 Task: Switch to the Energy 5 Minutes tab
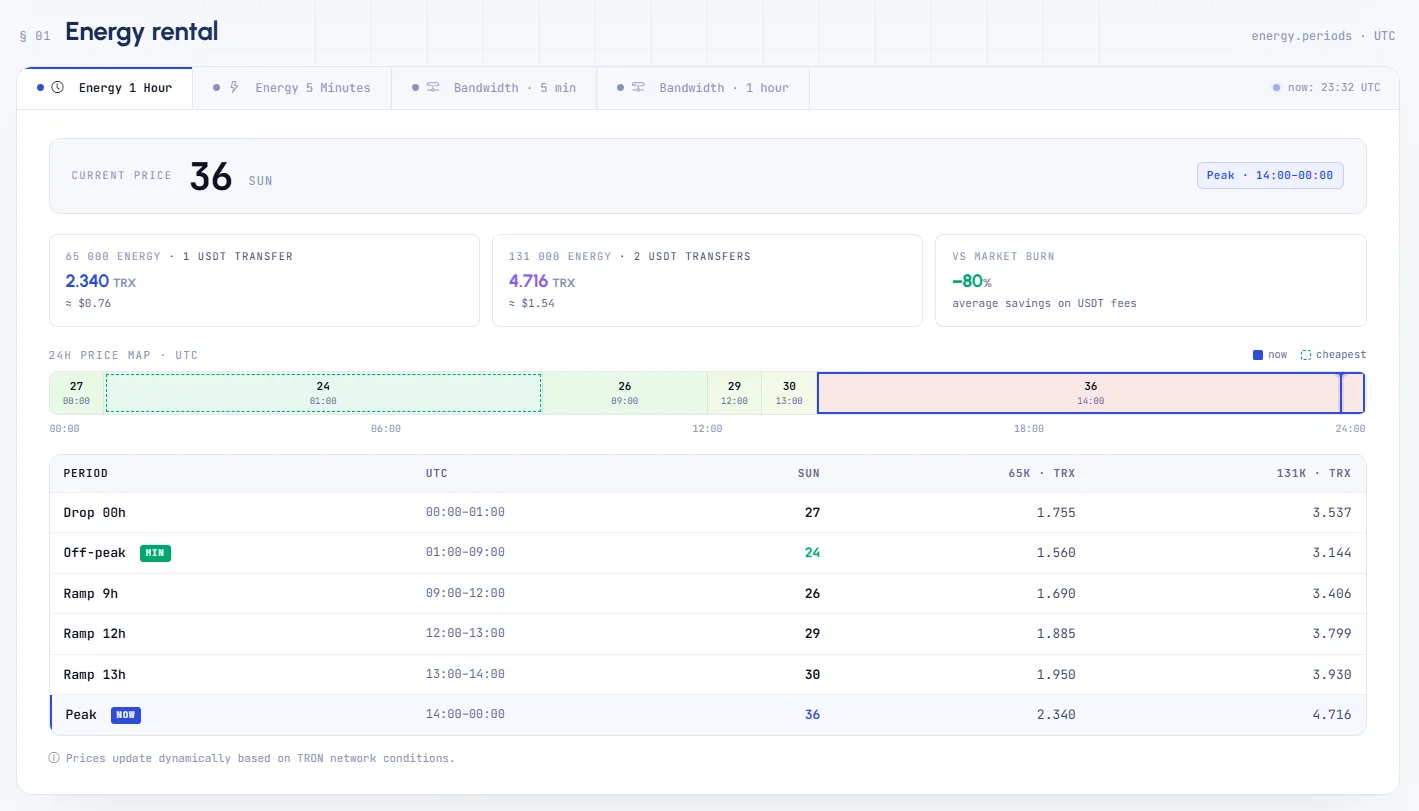(x=292, y=88)
